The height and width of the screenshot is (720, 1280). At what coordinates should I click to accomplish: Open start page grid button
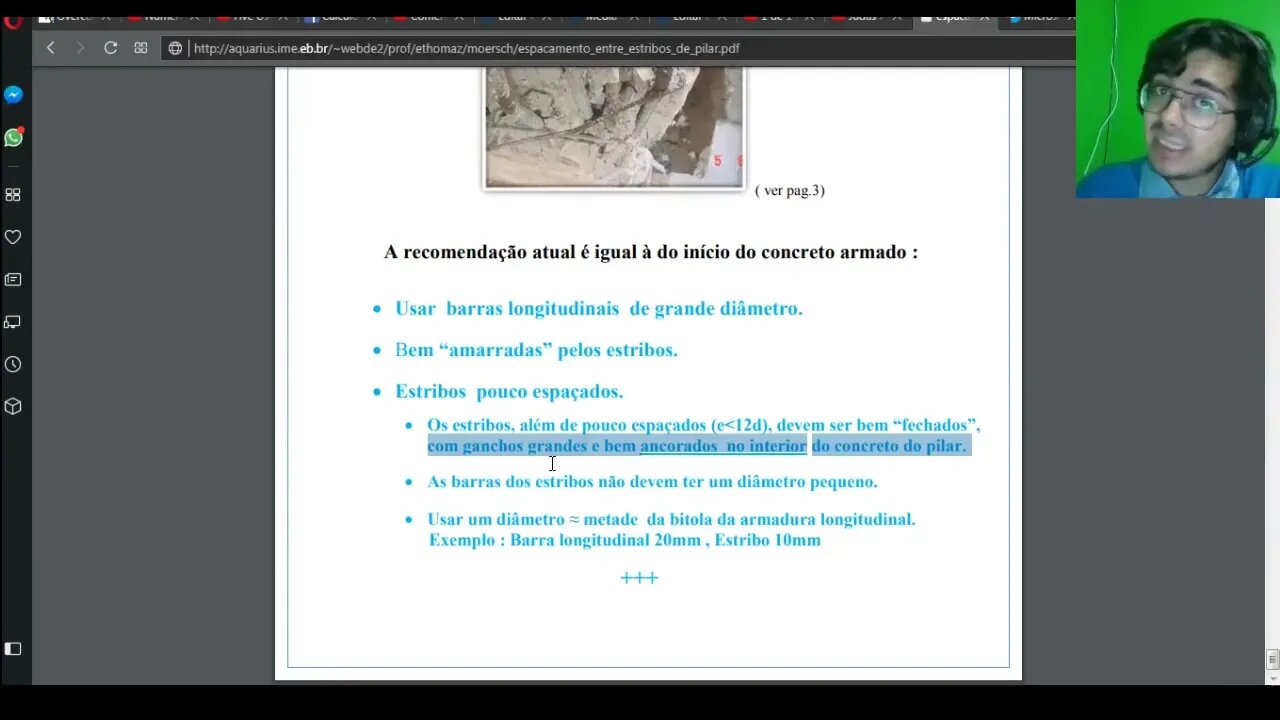(141, 48)
